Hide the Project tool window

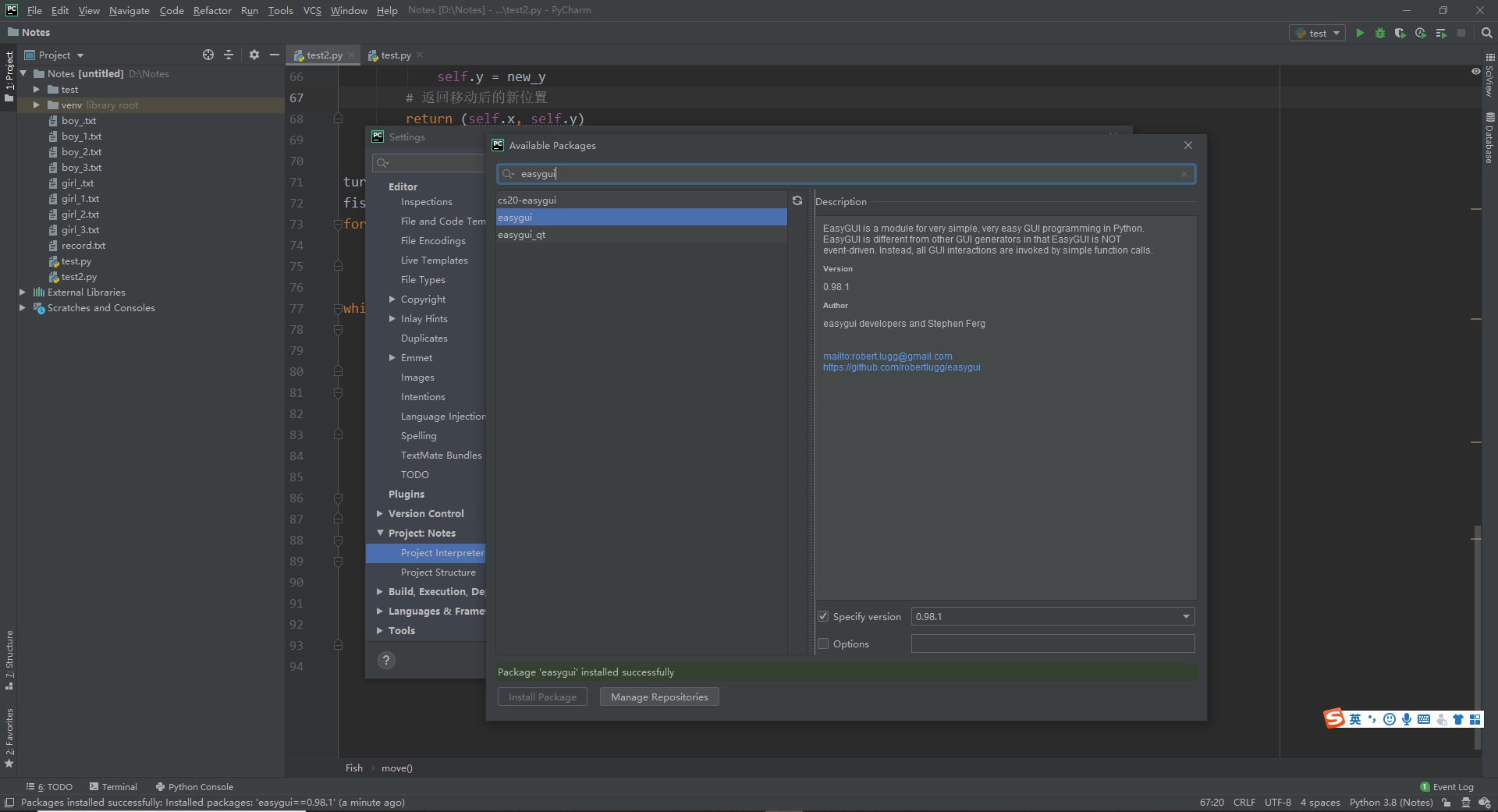pyautogui.click(x=275, y=55)
